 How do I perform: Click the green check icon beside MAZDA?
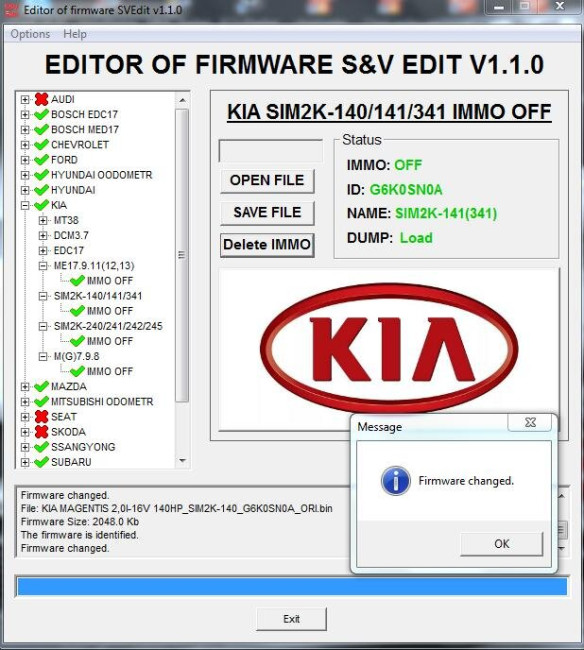[41, 386]
